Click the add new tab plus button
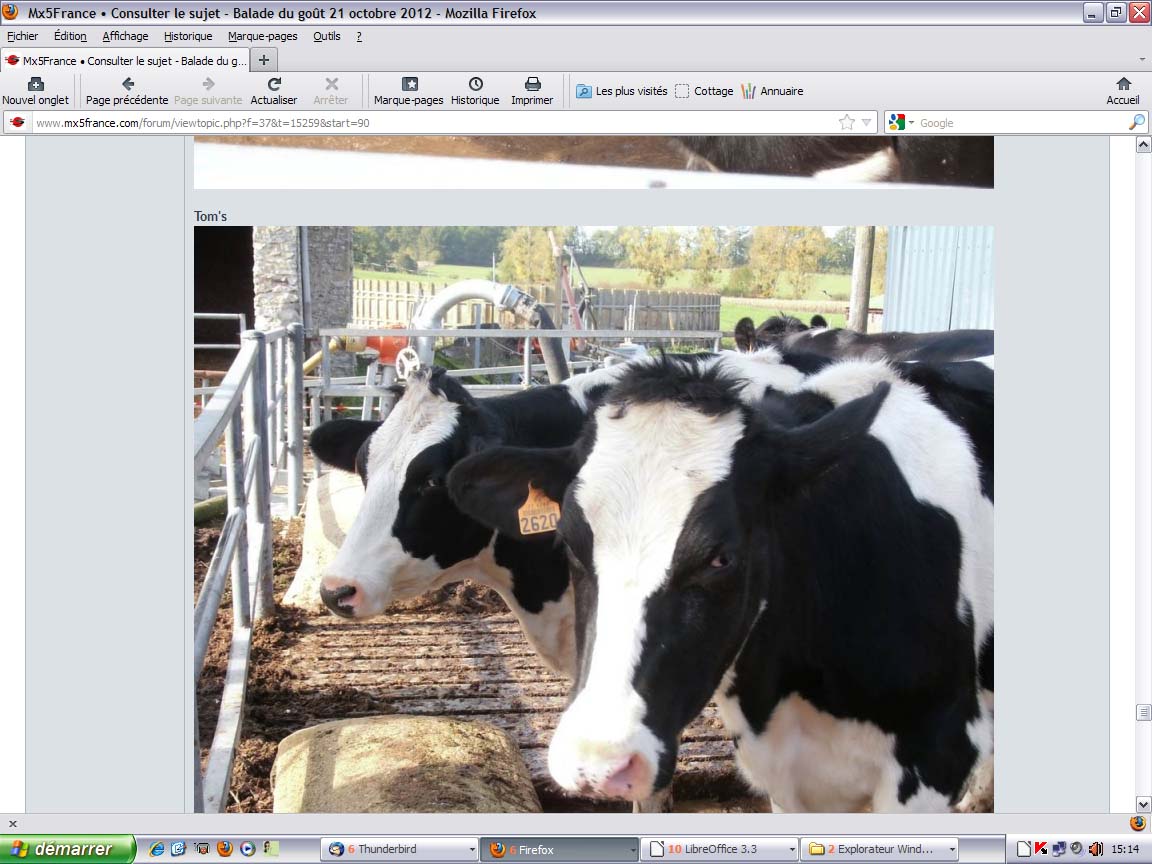 click(x=264, y=60)
